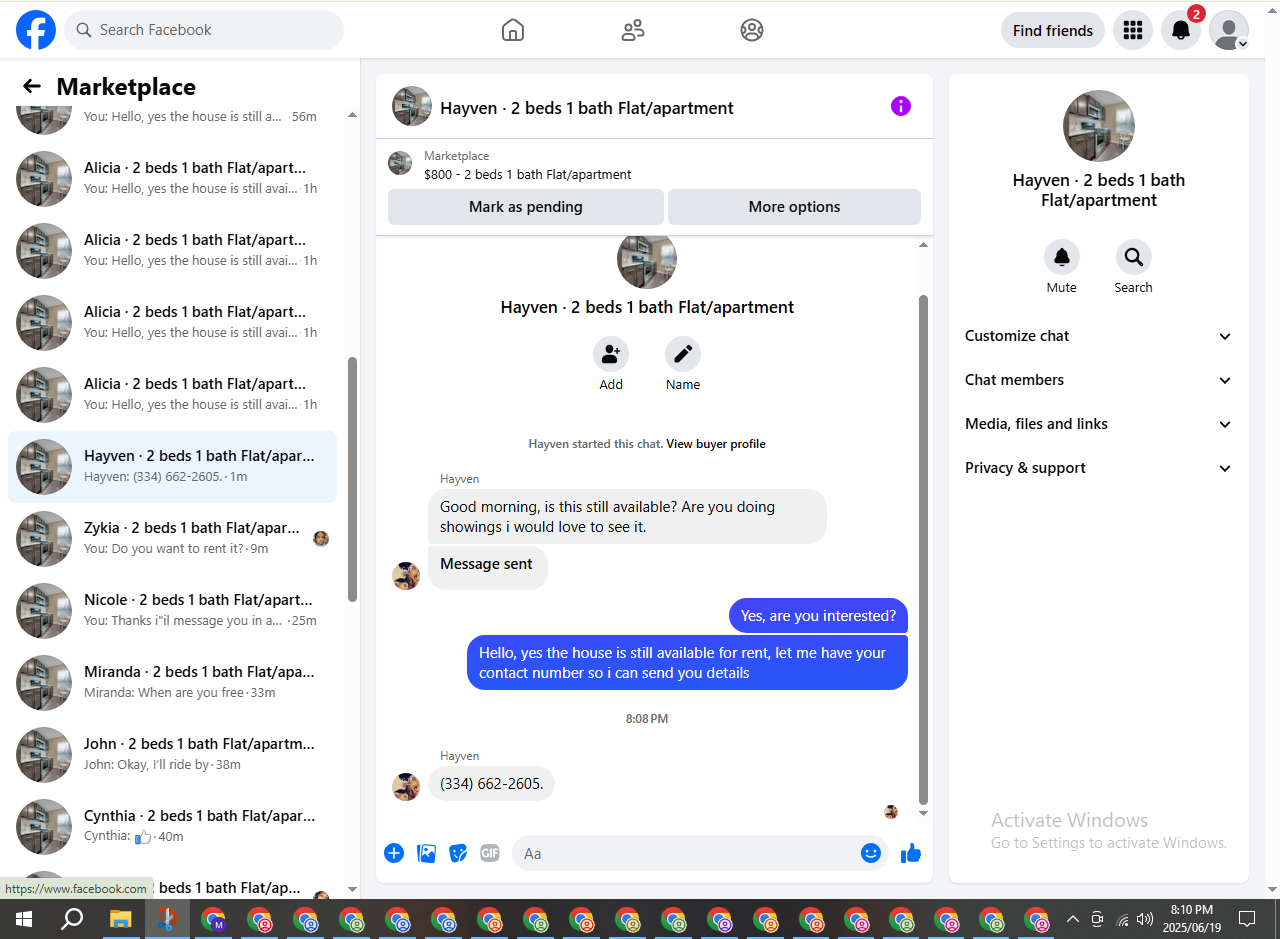Click the chat header listing thumbnail
Screen dimensions: 1280x939
point(412,106)
